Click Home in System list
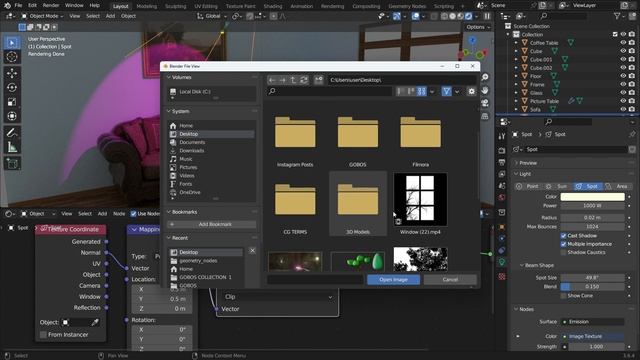Screen dimensions: 640x360 click(186, 126)
